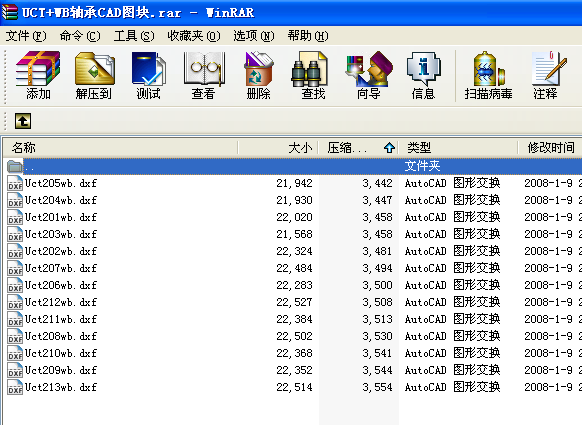Viewport: 582px width, 425px height.
Task: Click DXF icon of Uct204wb.dxf
Action: [15, 200]
